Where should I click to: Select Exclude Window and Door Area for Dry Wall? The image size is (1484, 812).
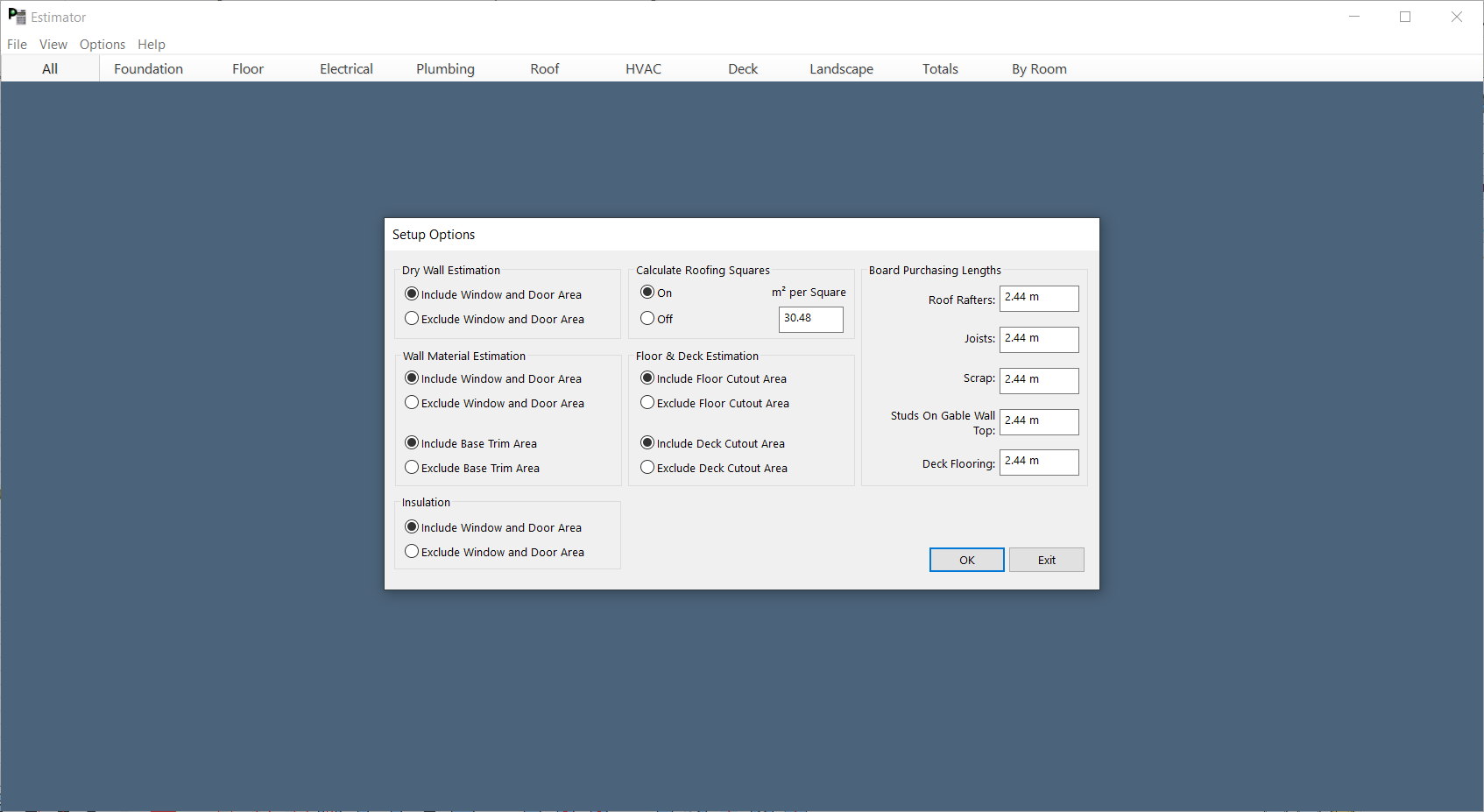pyautogui.click(x=412, y=319)
